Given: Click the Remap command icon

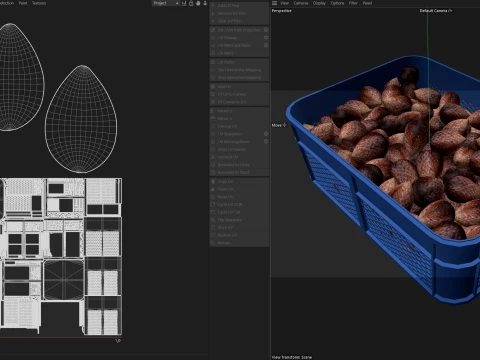Looking at the screenshot, I should coord(213,243).
